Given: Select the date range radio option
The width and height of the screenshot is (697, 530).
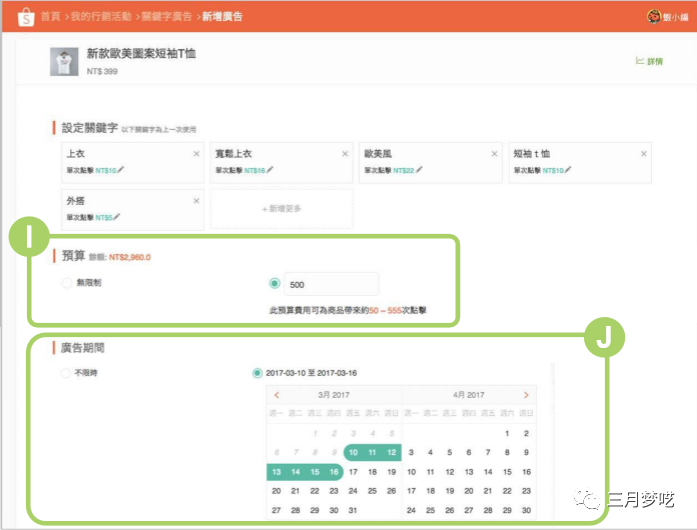Looking at the screenshot, I should (x=258, y=373).
